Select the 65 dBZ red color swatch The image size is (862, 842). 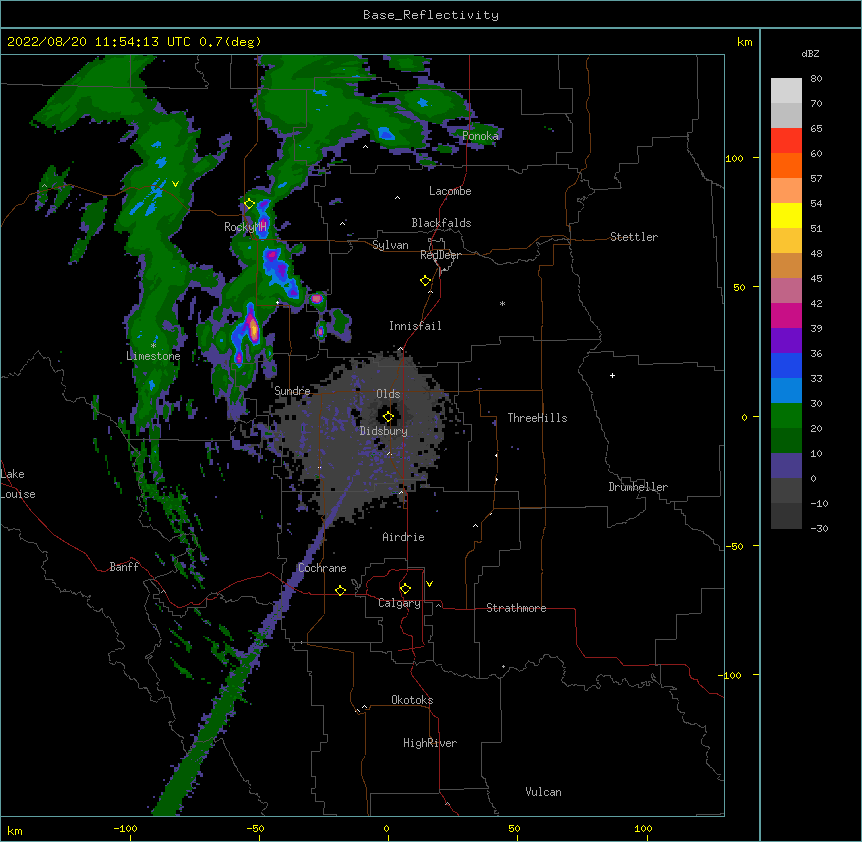(x=786, y=140)
